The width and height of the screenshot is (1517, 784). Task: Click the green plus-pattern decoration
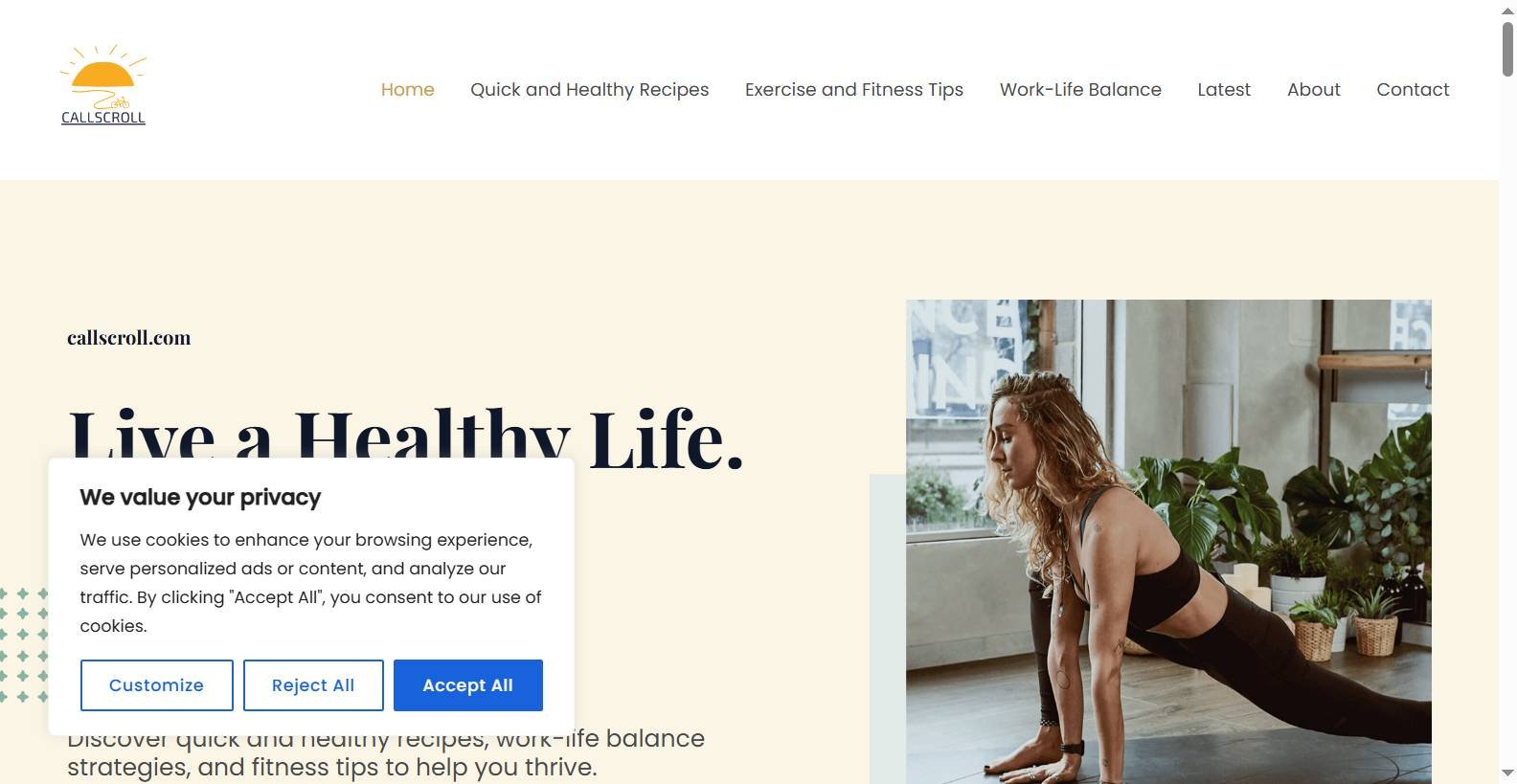coord(24,644)
